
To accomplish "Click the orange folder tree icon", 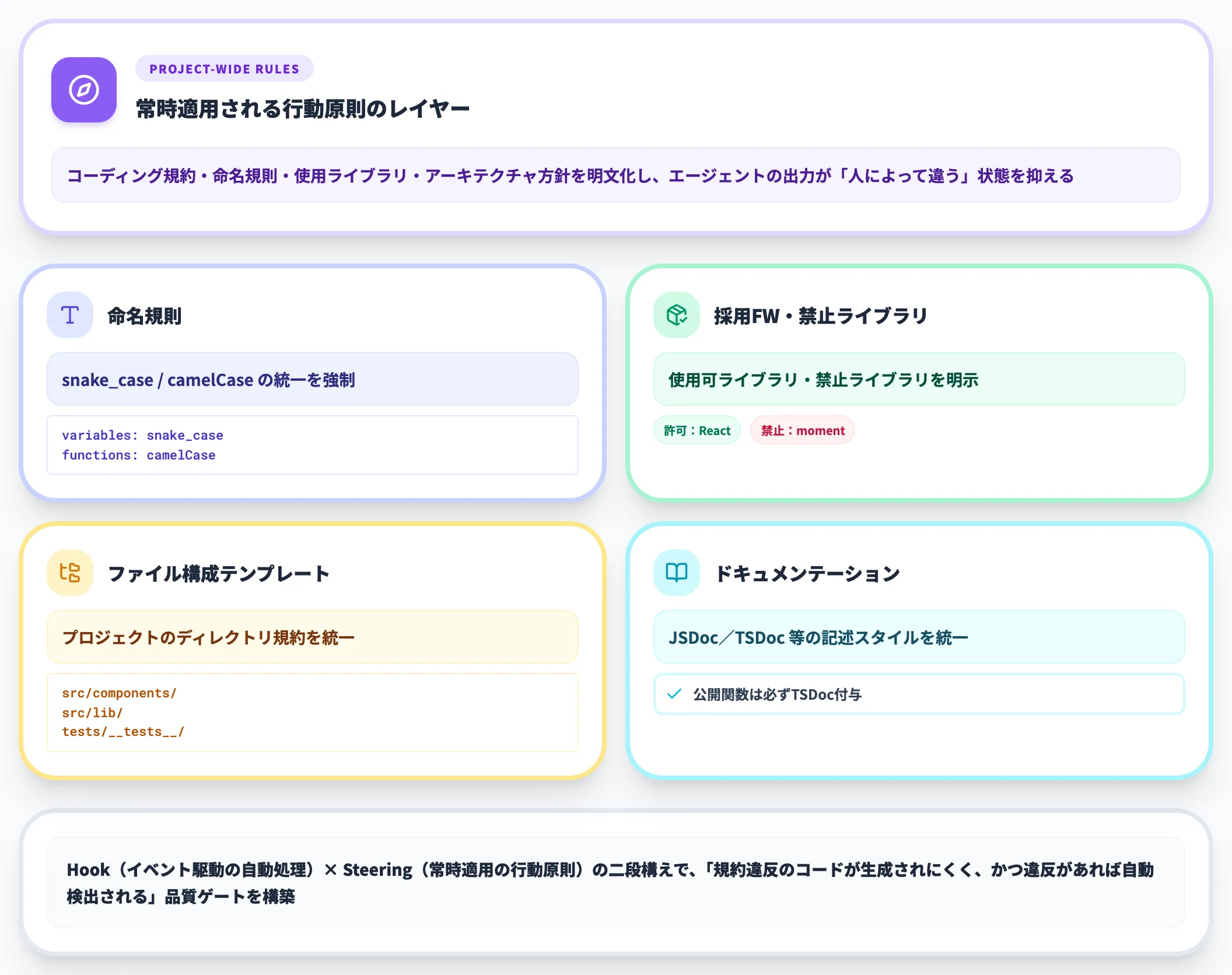I will click(x=70, y=573).
